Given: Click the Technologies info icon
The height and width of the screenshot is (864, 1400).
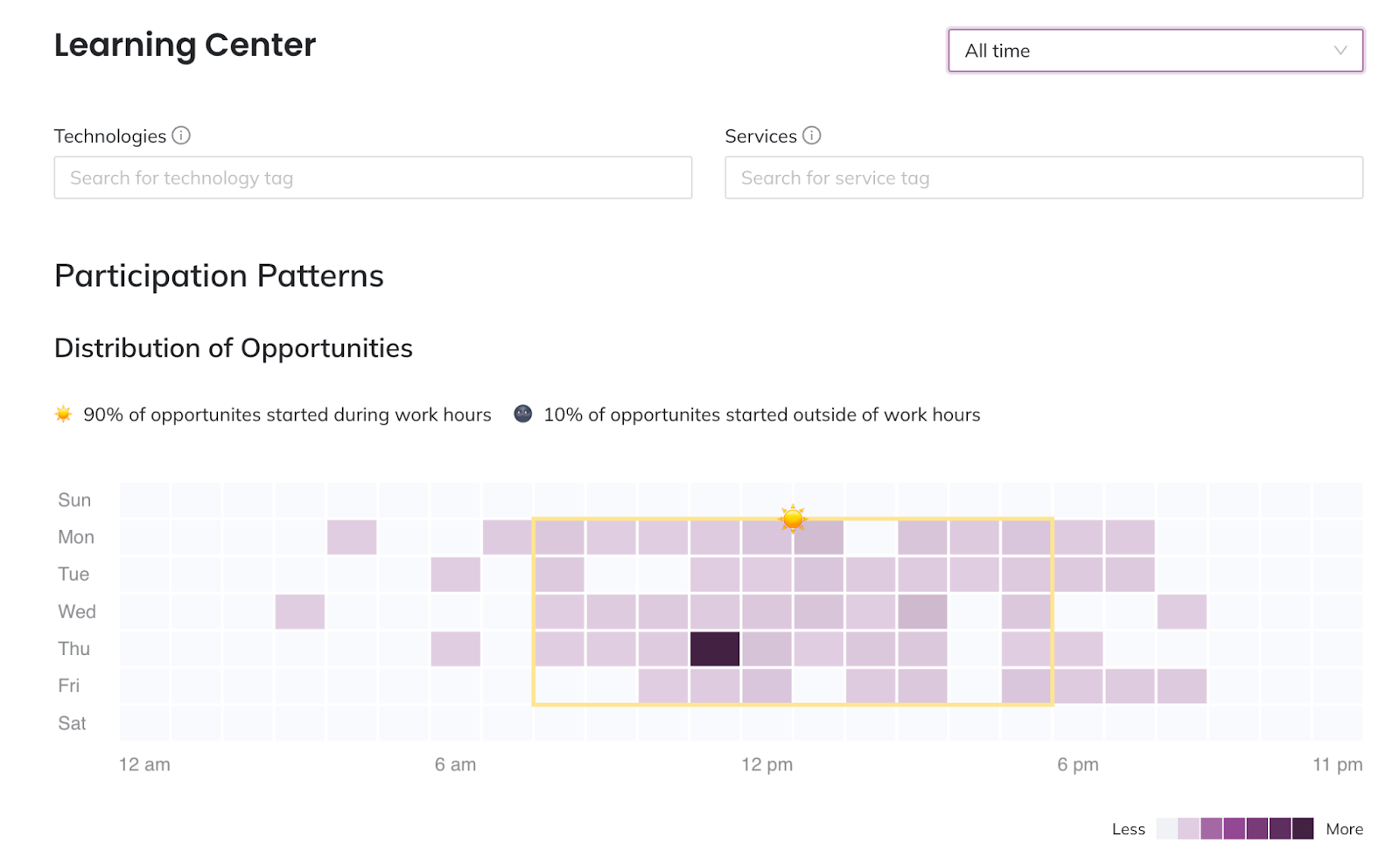Looking at the screenshot, I should pyautogui.click(x=181, y=136).
